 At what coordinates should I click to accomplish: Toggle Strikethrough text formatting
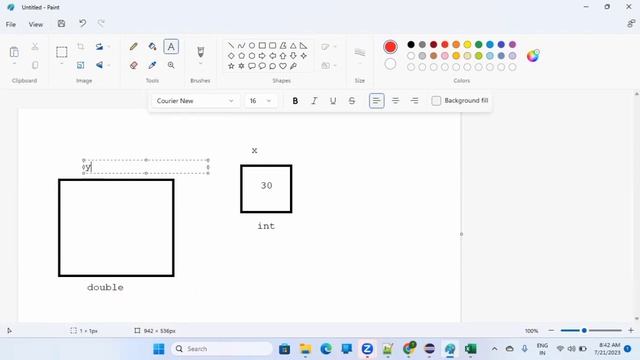351,101
